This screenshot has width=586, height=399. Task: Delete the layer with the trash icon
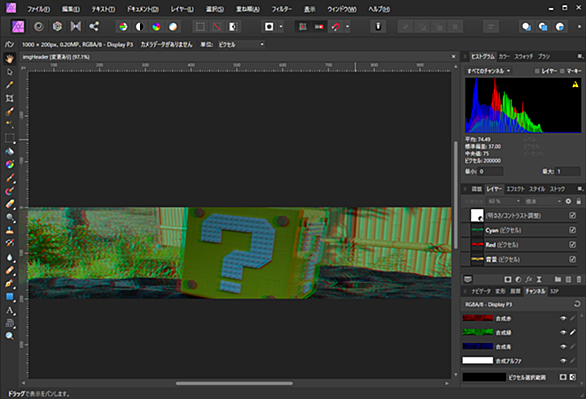click(x=579, y=279)
